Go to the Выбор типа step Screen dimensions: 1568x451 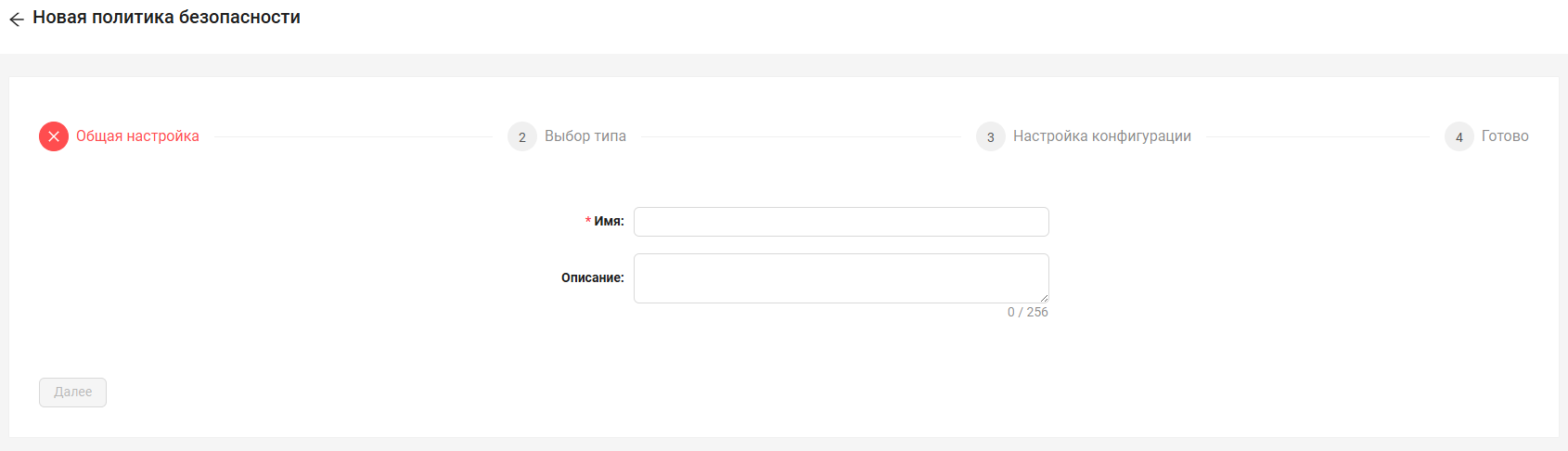click(585, 136)
